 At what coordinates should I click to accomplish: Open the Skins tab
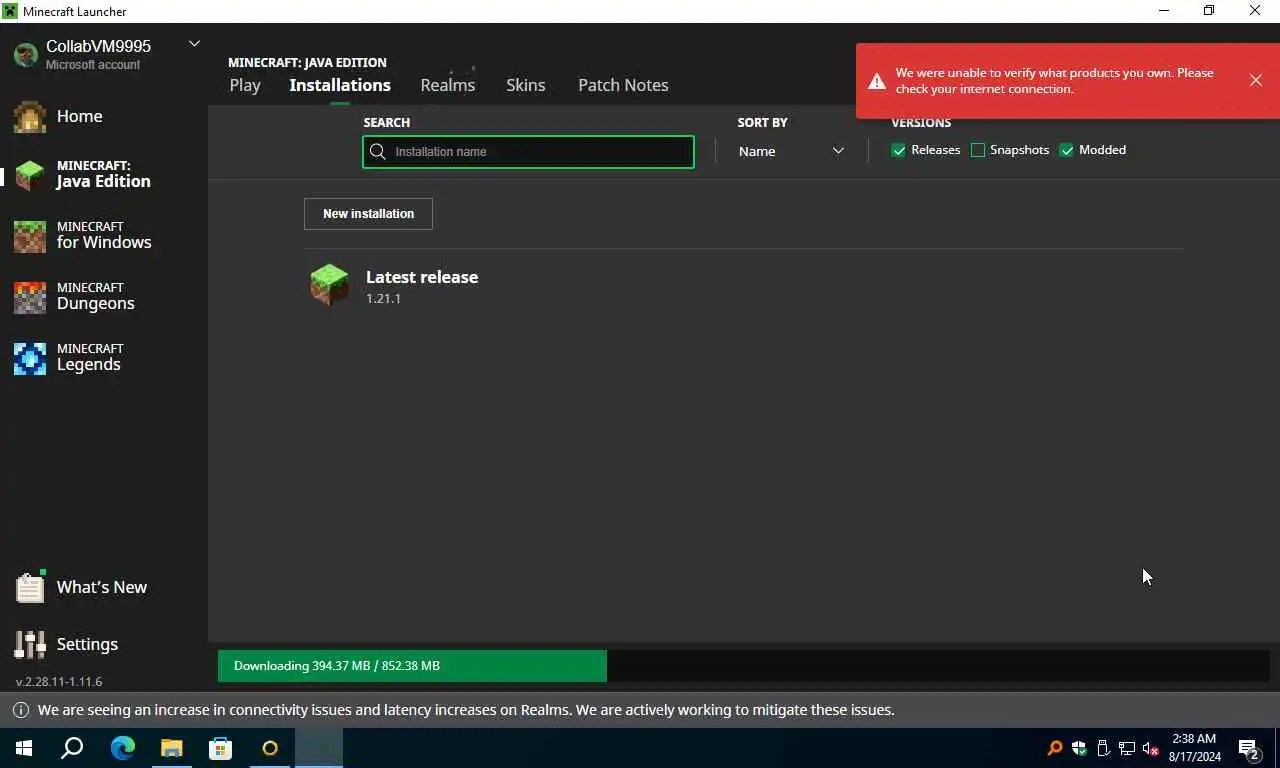[526, 85]
